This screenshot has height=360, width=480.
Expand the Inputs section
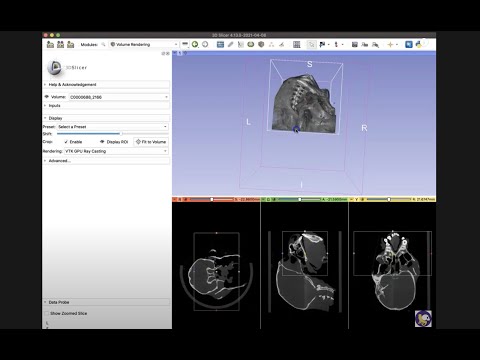pyautogui.click(x=106, y=106)
